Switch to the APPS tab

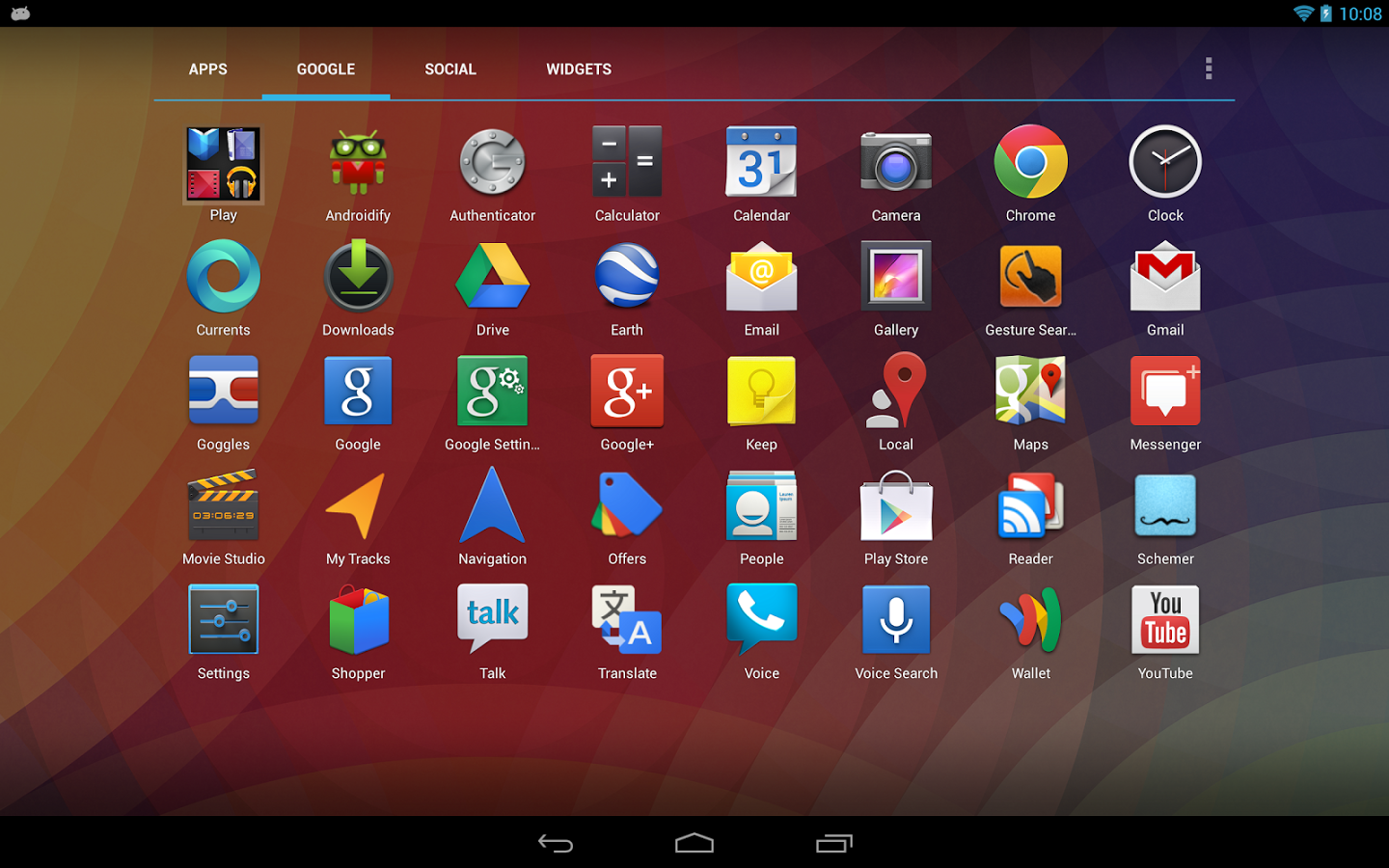(x=207, y=69)
